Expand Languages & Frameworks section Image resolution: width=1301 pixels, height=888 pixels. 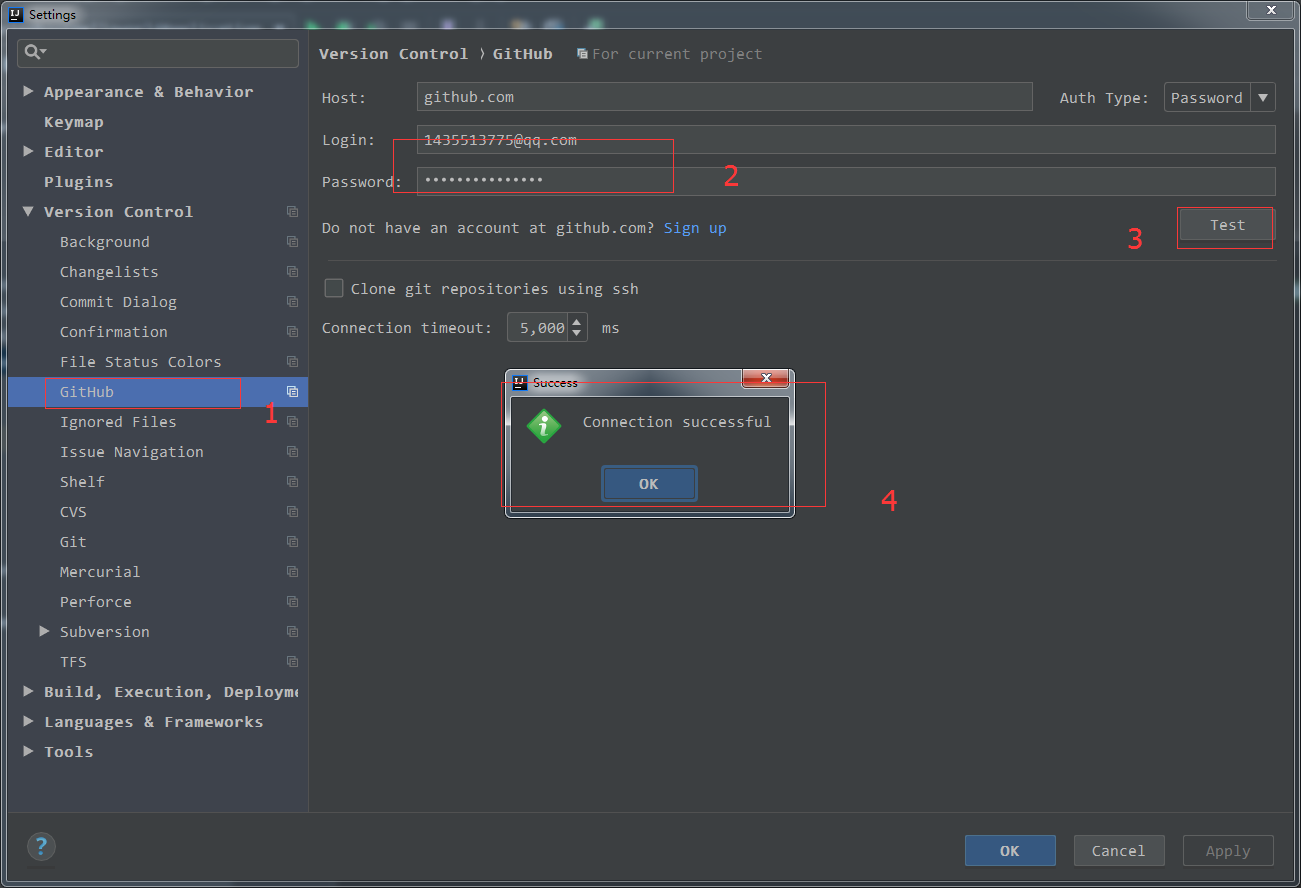point(28,722)
